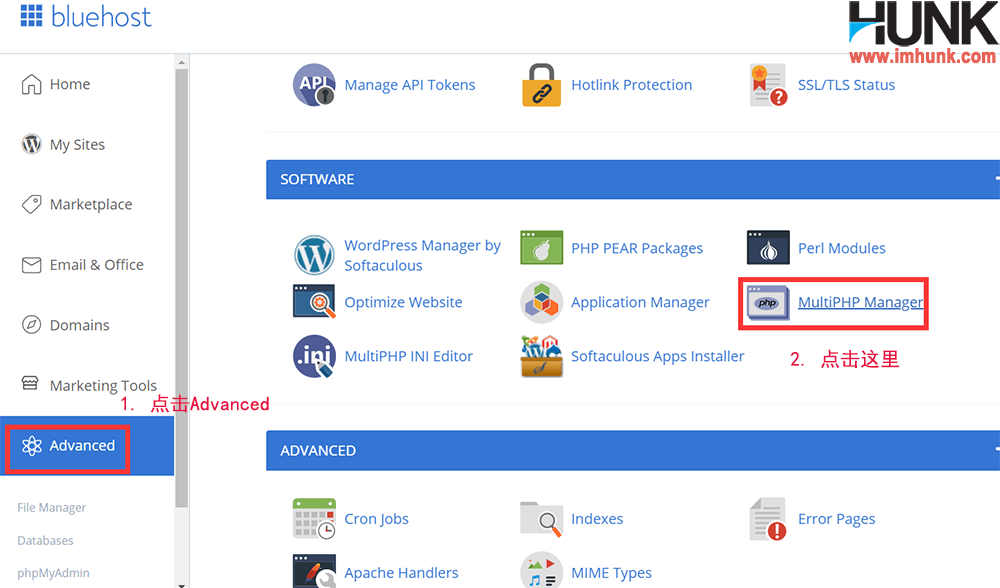Click the Home house icon in sidebar
Image resolution: width=1000 pixels, height=588 pixels.
click(31, 84)
